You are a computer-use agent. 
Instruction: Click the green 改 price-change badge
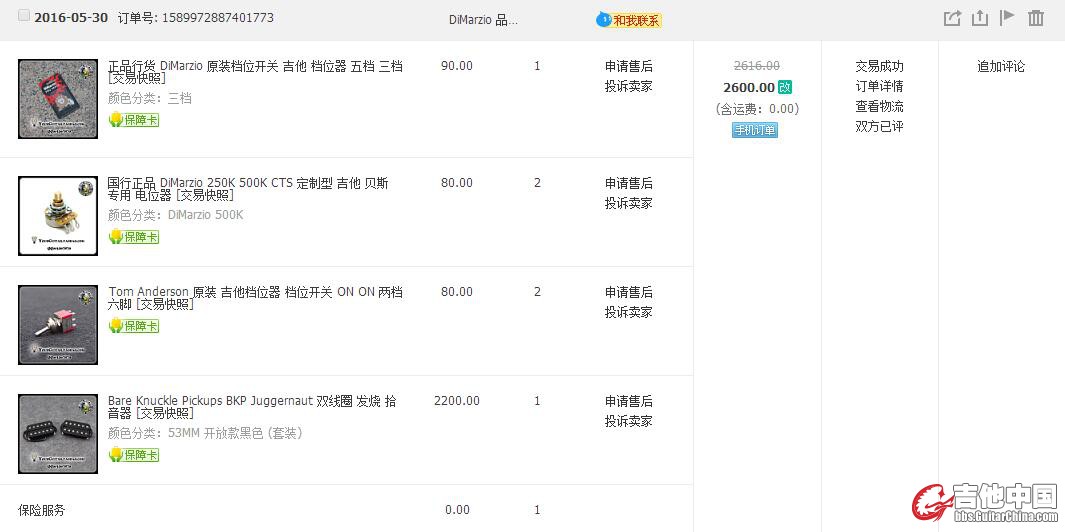click(785, 87)
